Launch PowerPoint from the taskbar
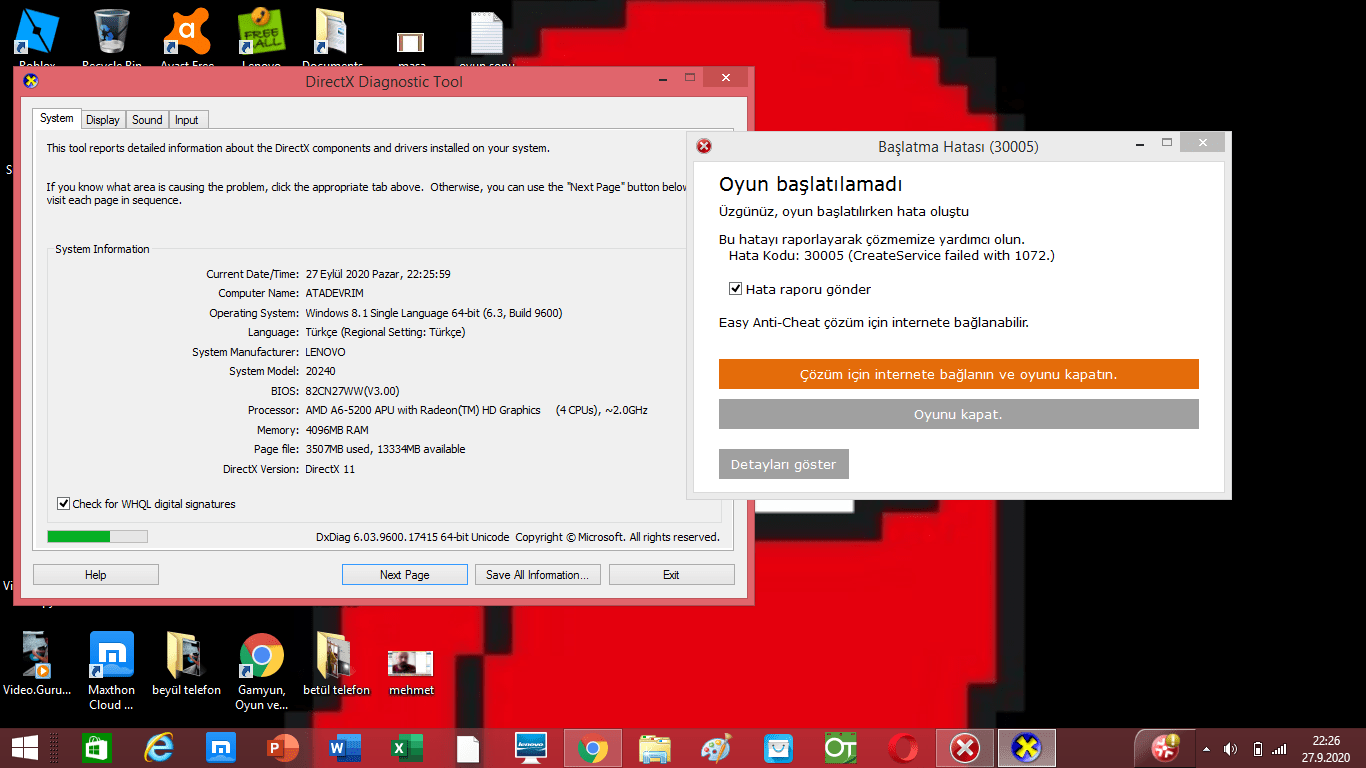The height and width of the screenshot is (768, 1366). pyautogui.click(x=283, y=748)
